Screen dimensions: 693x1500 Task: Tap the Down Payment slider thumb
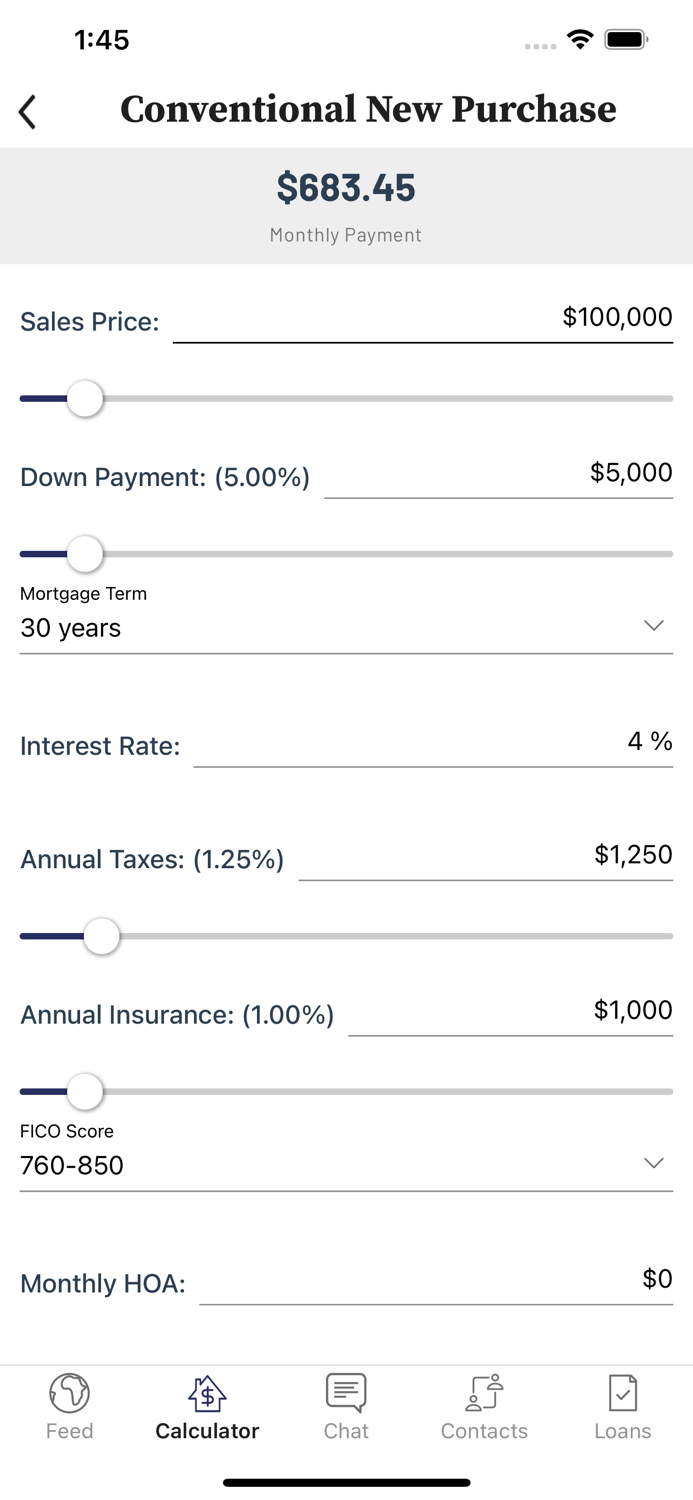(85, 553)
